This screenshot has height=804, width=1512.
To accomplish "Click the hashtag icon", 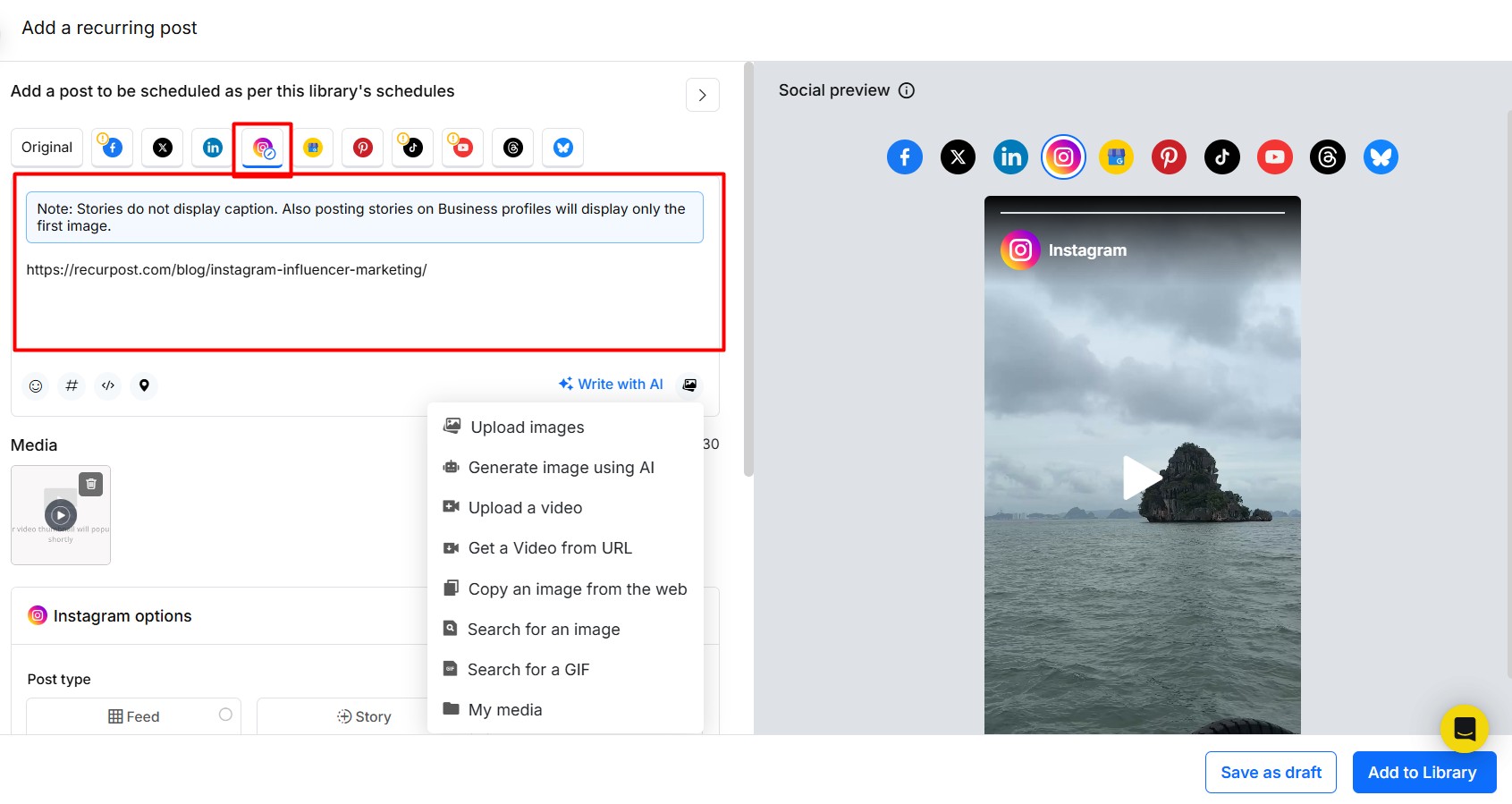I will [x=72, y=385].
